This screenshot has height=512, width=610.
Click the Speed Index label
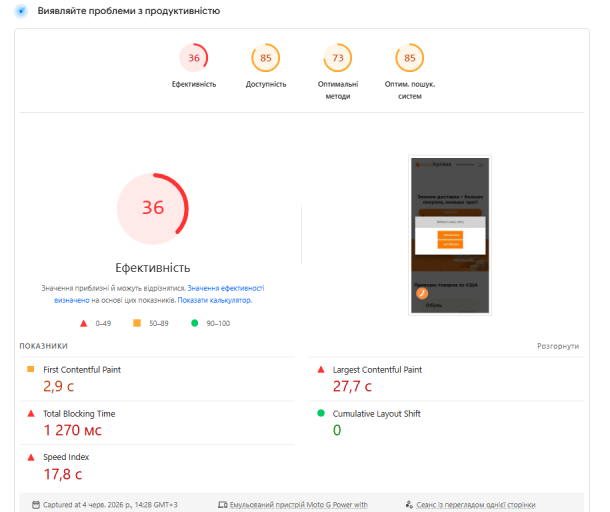coord(66,457)
